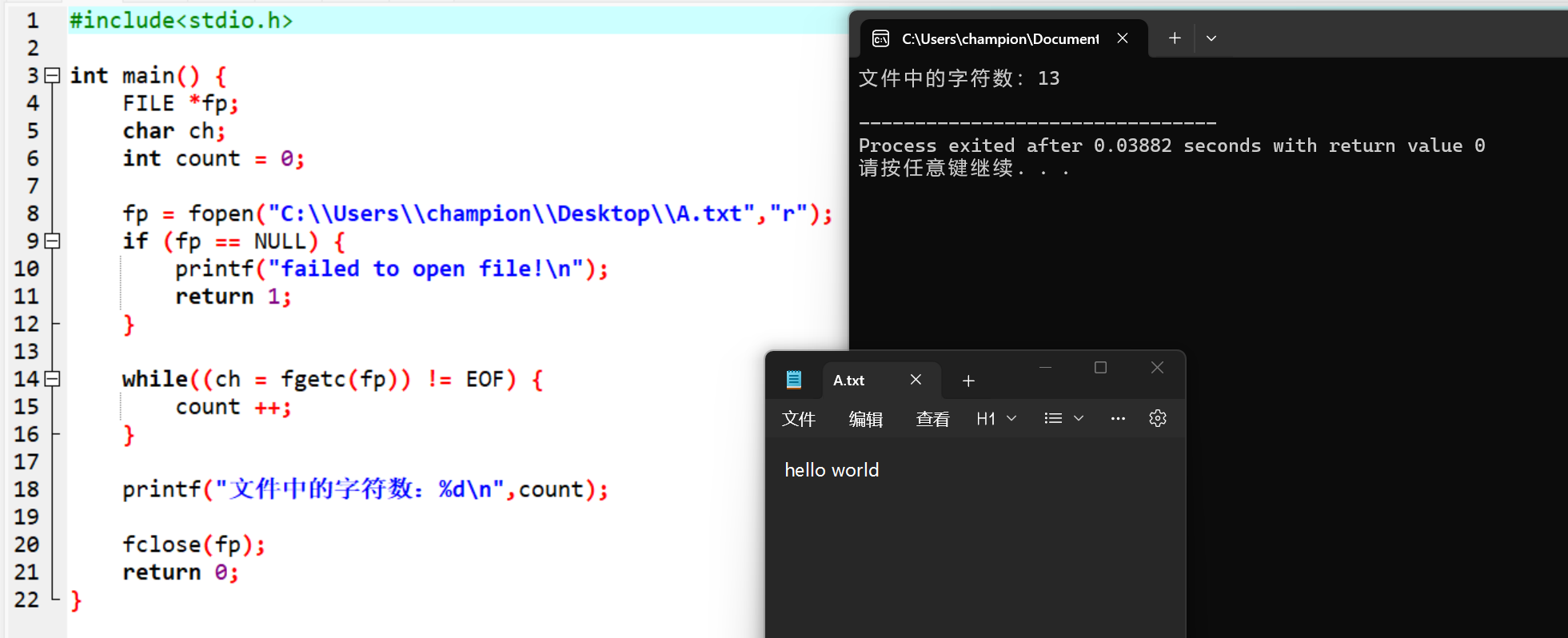
Task: Click the 'return 1;' statement
Action: point(233,297)
